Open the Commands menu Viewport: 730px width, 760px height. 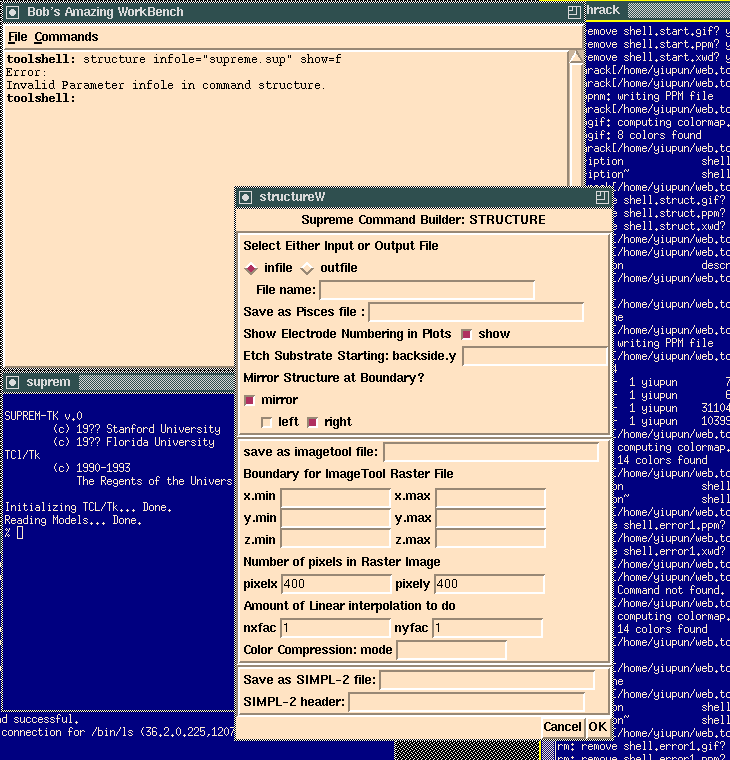66,37
